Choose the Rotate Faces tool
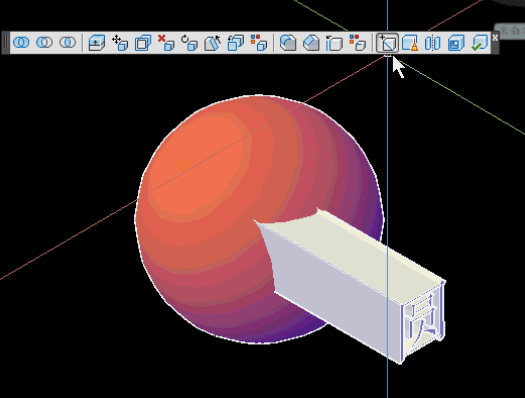Image resolution: width=525 pixels, height=398 pixels. (x=189, y=43)
